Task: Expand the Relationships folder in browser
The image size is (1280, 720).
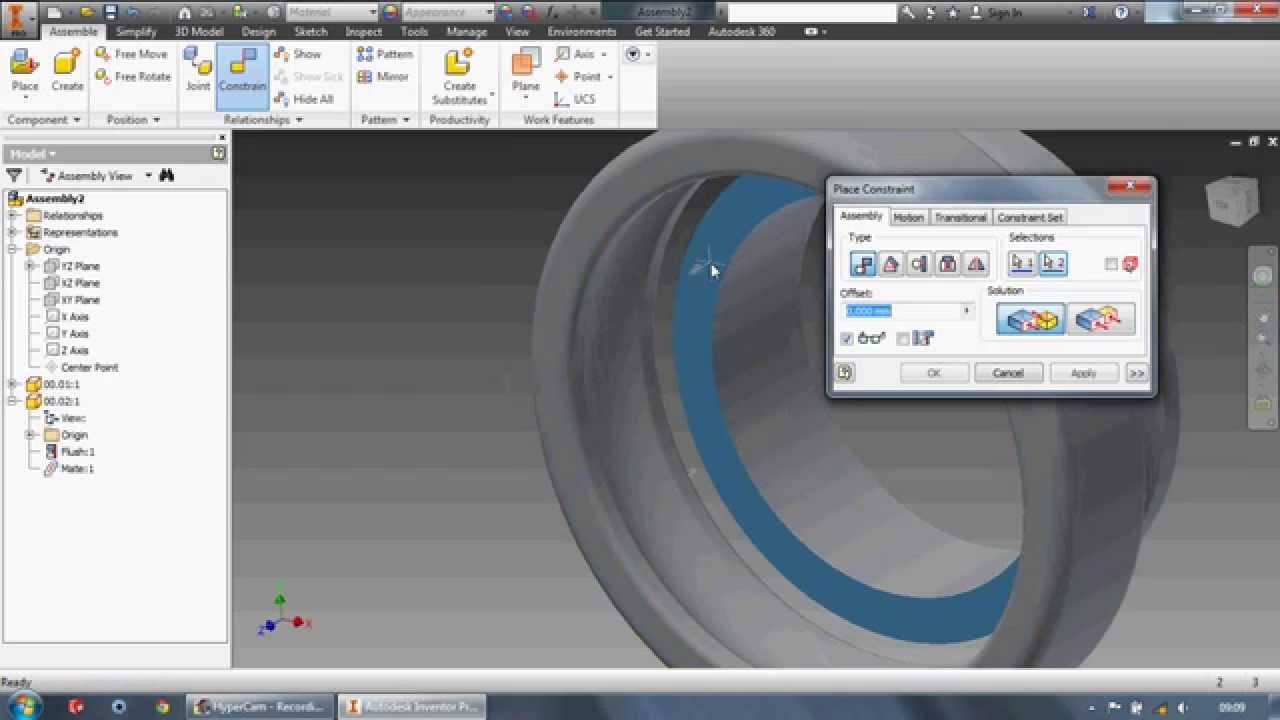Action: [x=13, y=216]
